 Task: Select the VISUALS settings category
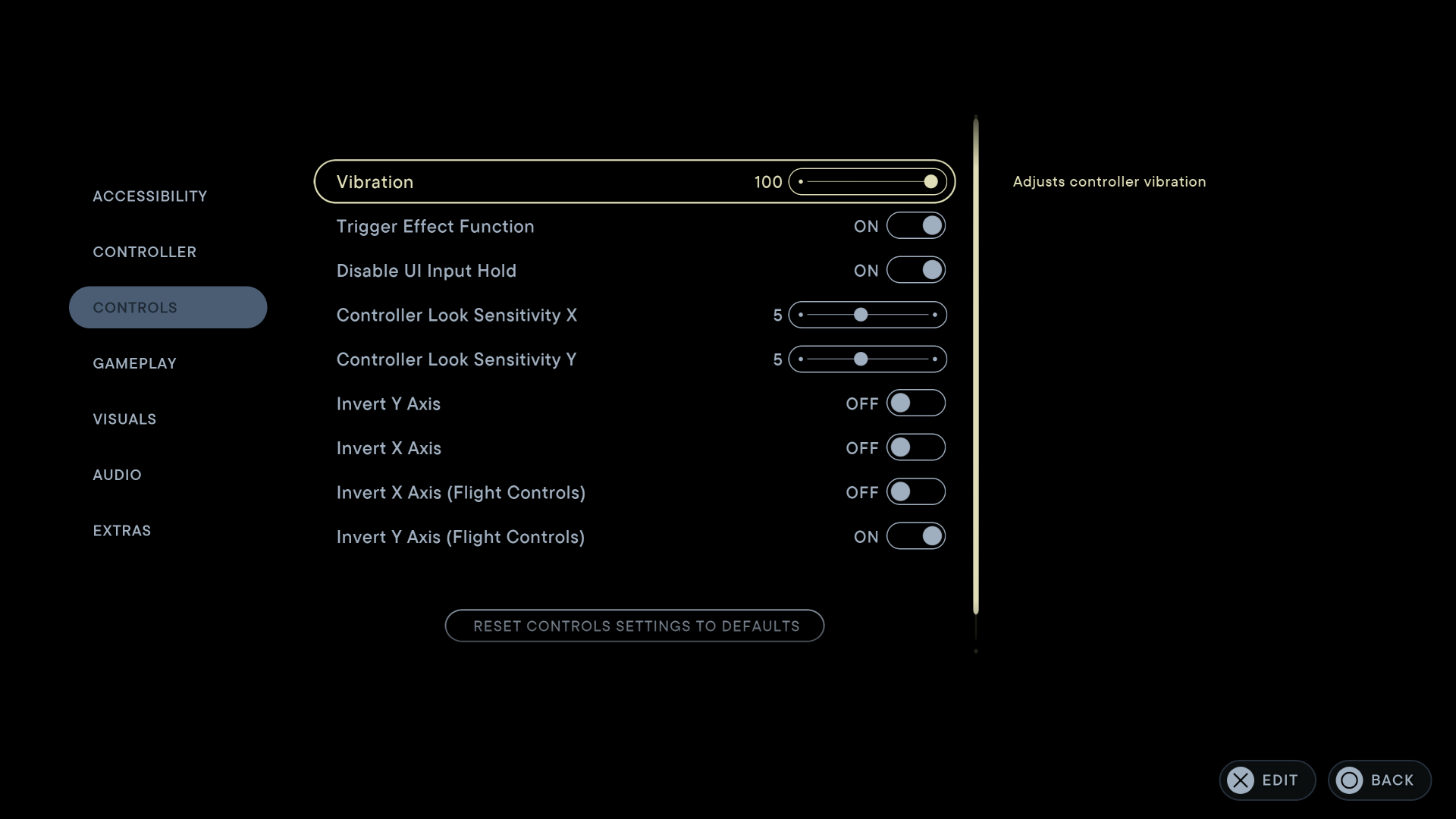124,418
